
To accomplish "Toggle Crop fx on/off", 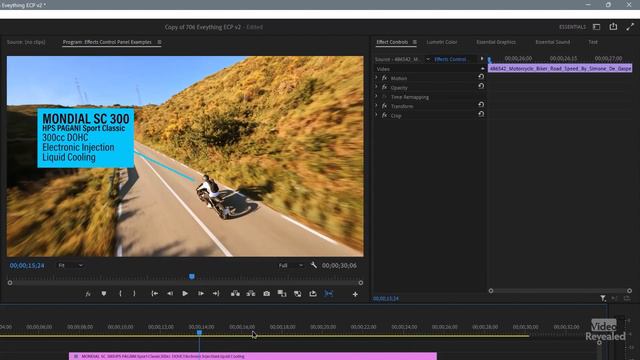I will (x=384, y=115).
